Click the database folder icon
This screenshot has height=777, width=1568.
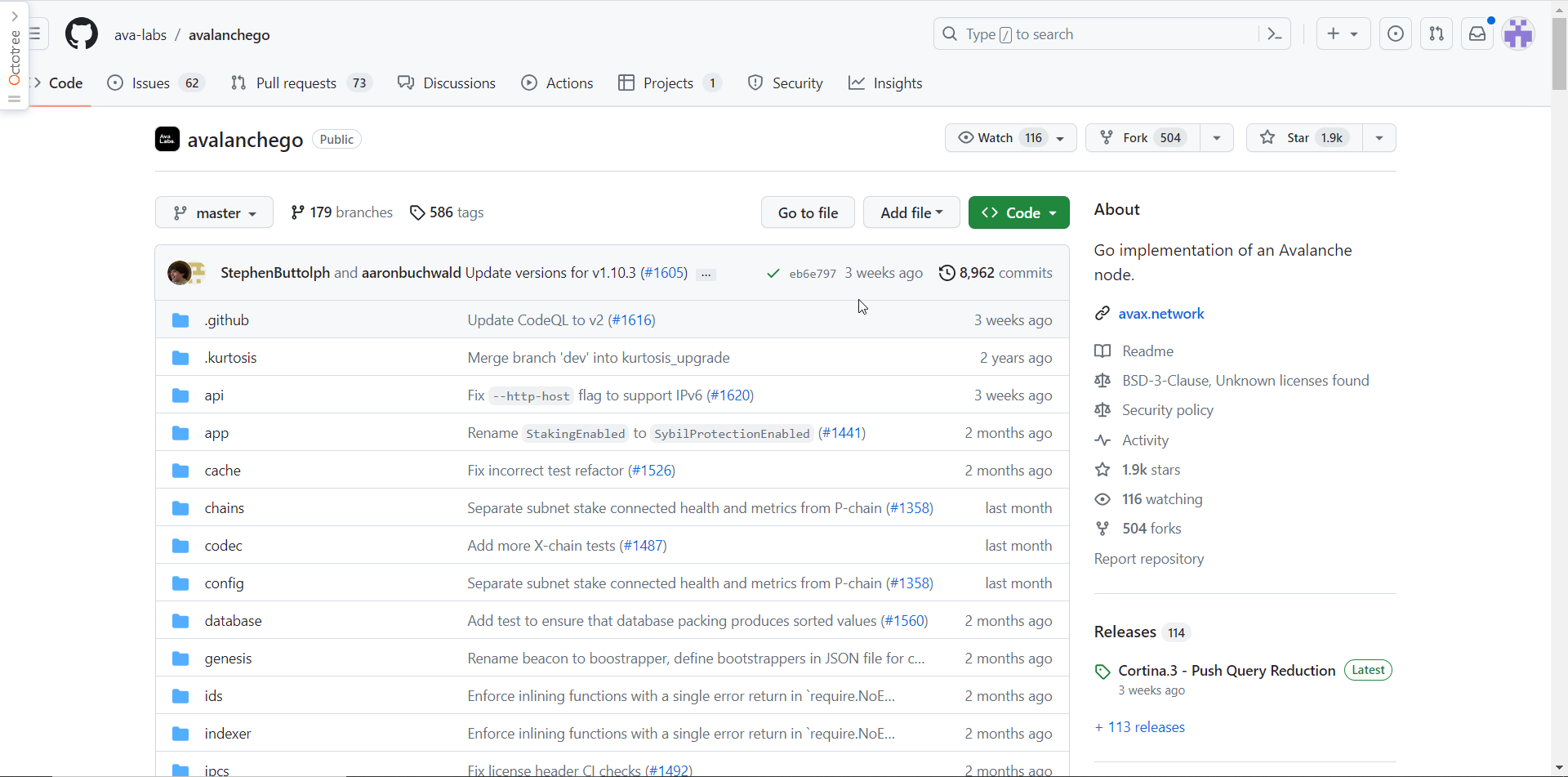point(180,621)
